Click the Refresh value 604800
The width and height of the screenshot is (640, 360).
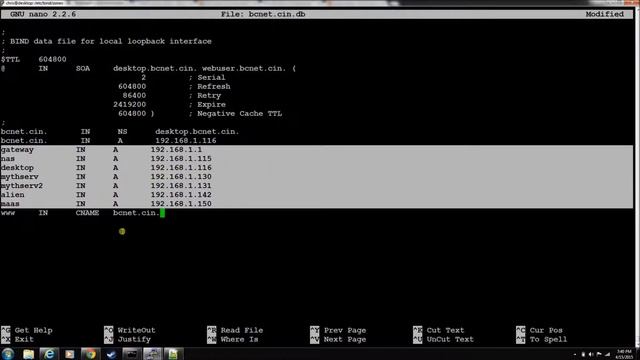(x=132, y=87)
